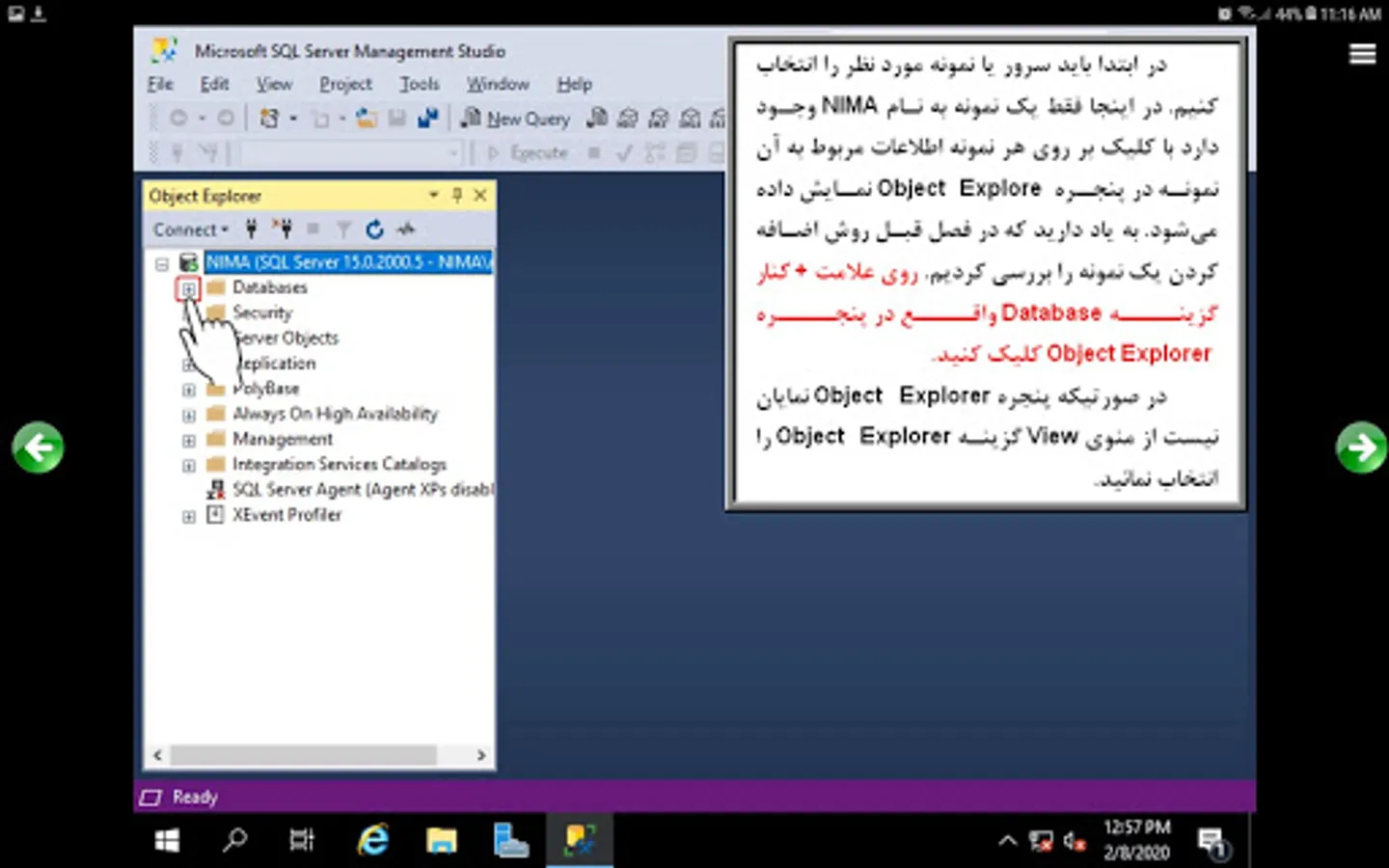Open the Window menu
Viewport: 1389px width, 868px height.
tap(498, 84)
